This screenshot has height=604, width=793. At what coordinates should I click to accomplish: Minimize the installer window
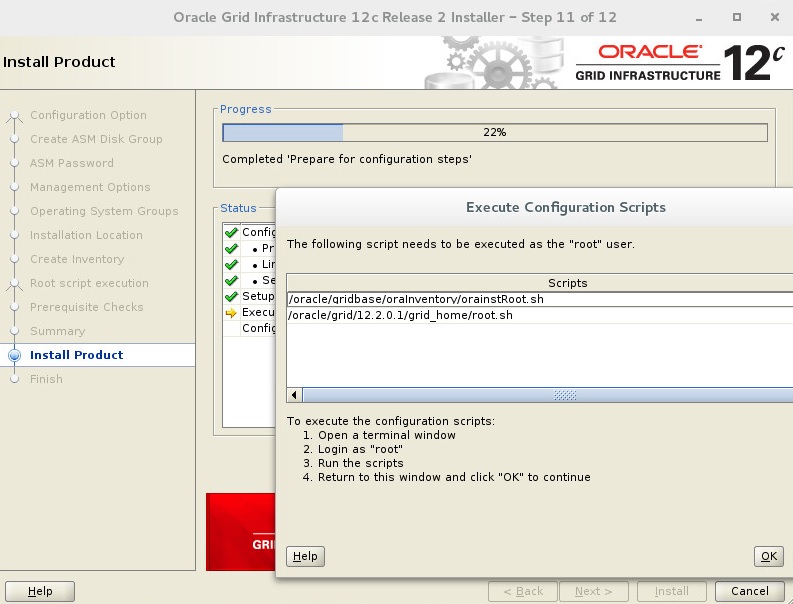pyautogui.click(x=699, y=18)
